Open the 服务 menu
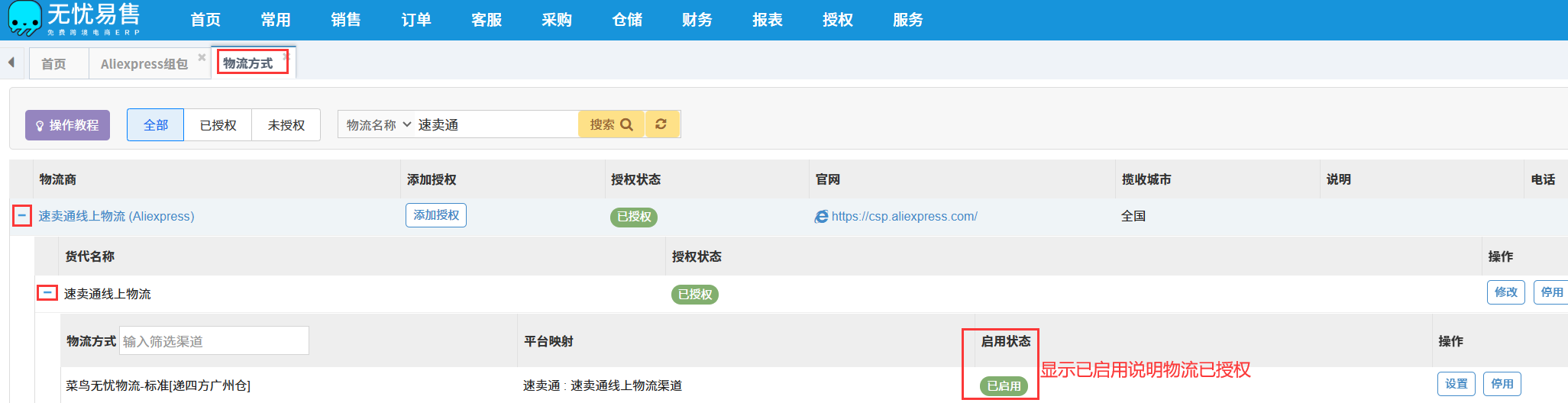 pos(908,20)
